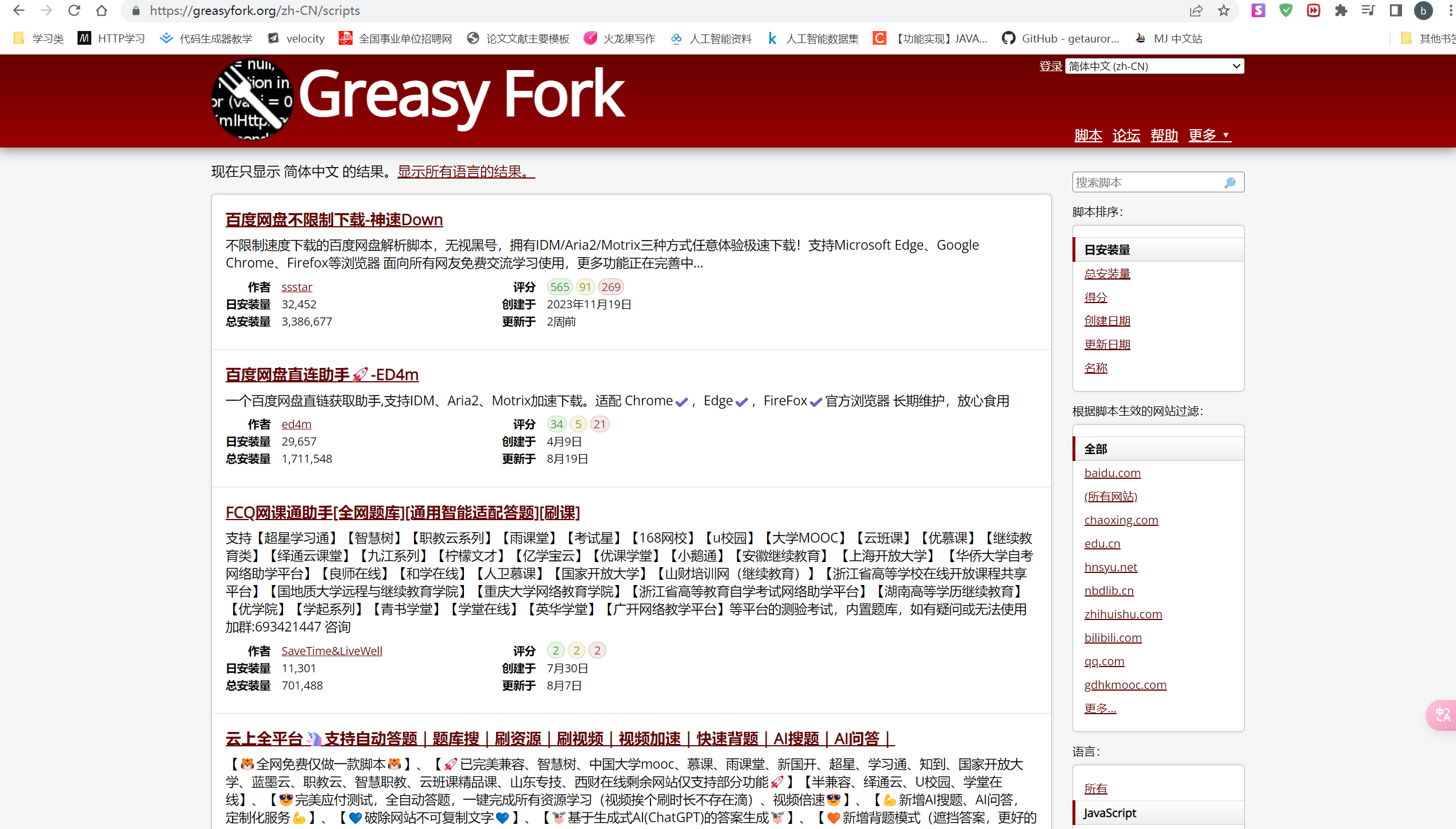Click the browser reload icon
The image size is (1456, 829).
point(73,10)
